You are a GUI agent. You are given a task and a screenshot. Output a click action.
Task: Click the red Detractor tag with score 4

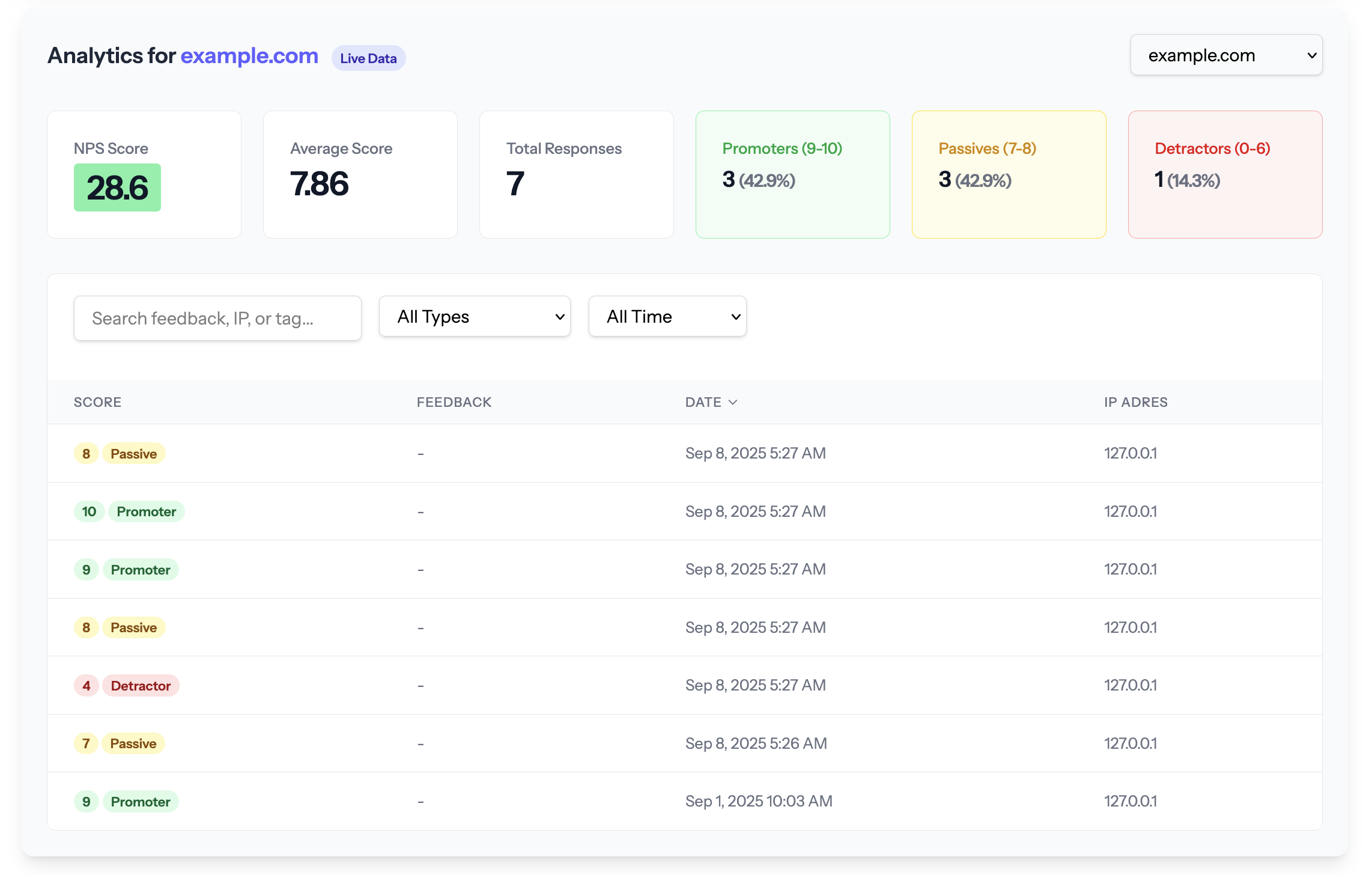click(x=141, y=686)
